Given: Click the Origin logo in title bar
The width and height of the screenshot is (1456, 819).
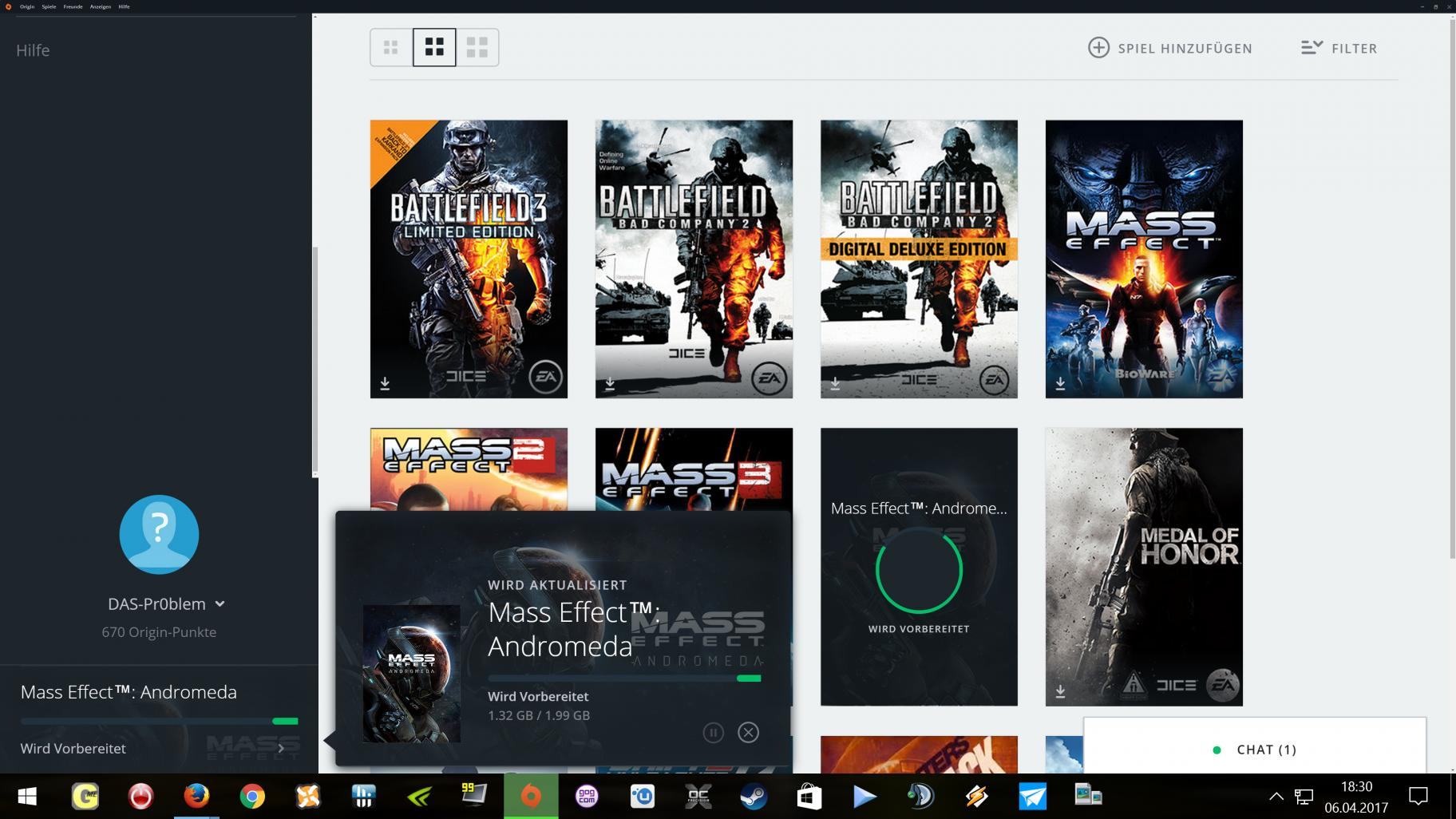Looking at the screenshot, I should click(x=8, y=6).
